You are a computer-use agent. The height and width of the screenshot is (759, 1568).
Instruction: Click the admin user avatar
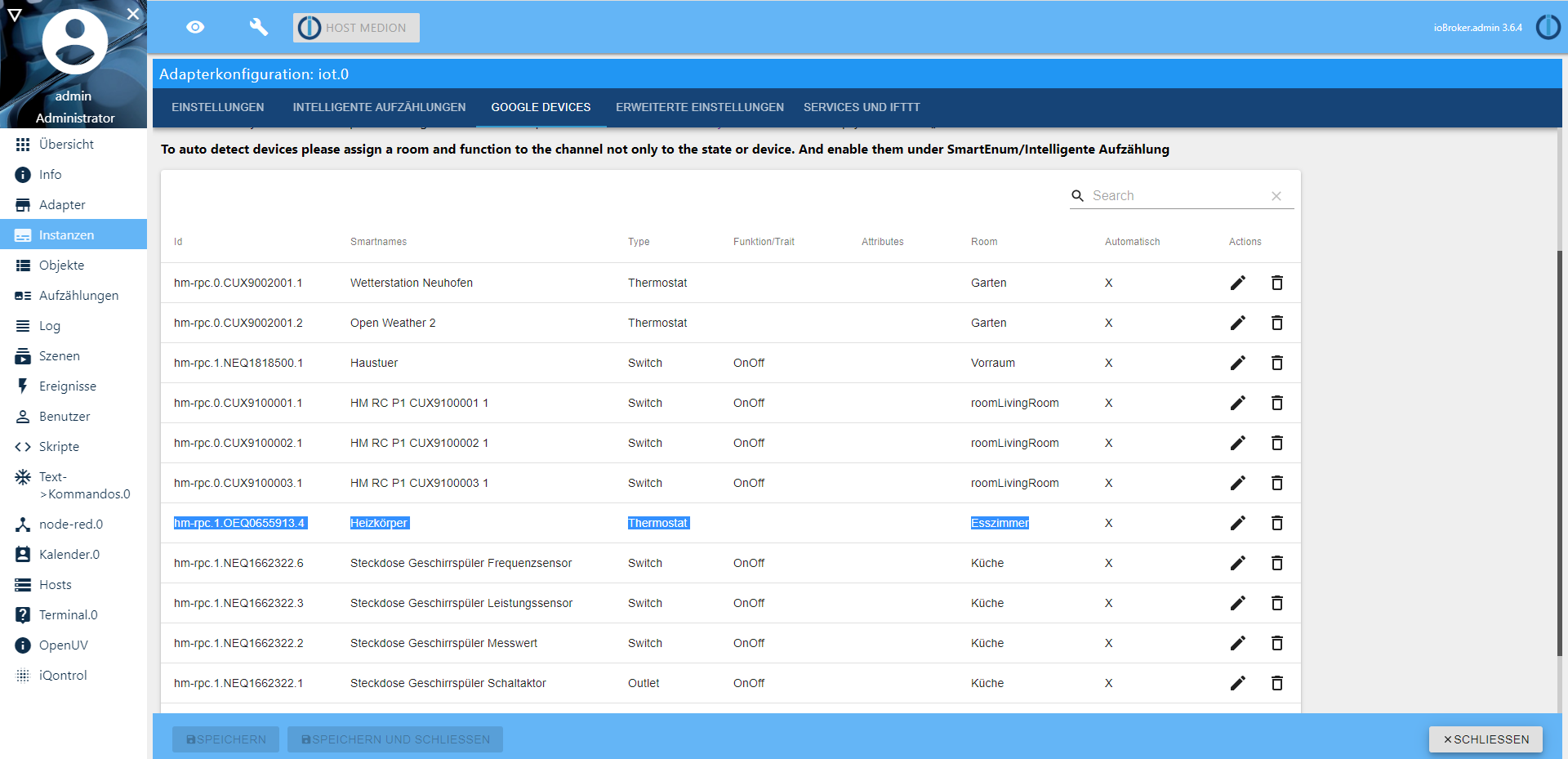pos(75,42)
